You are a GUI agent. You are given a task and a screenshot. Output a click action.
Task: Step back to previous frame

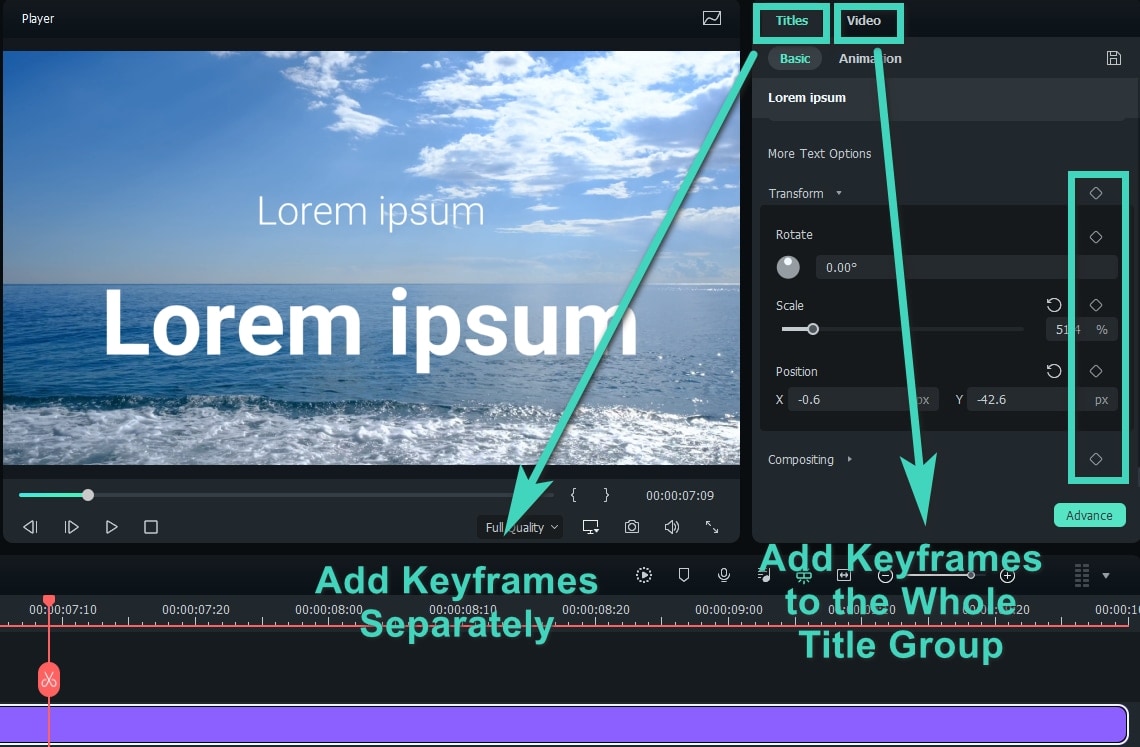pos(30,527)
